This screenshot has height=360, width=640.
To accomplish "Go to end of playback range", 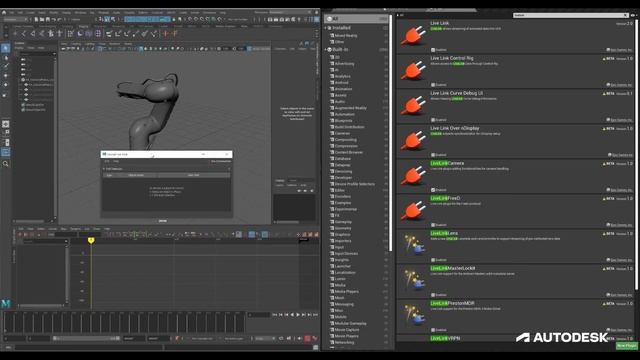I will coord(316,315).
